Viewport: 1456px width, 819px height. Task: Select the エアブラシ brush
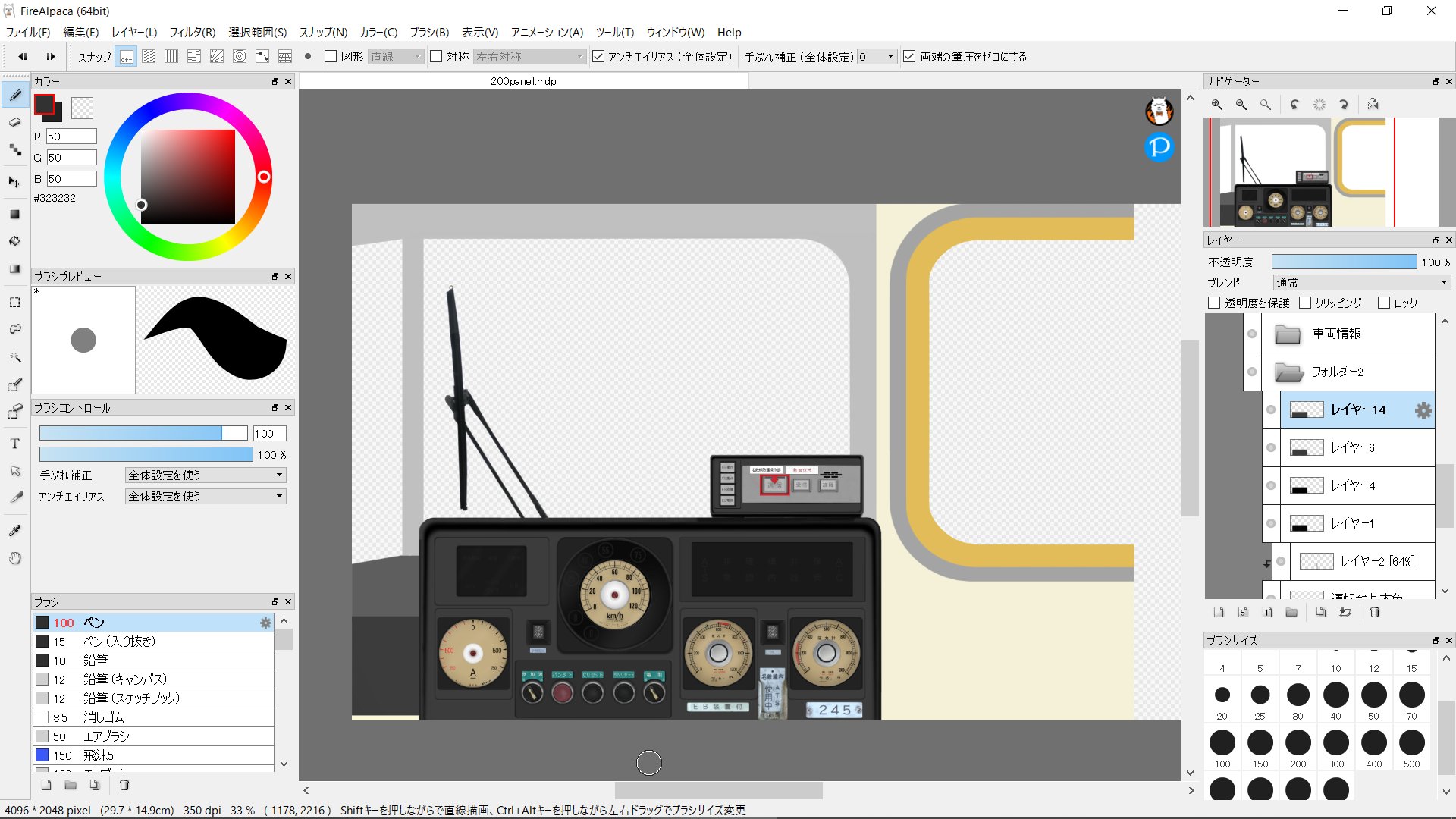click(x=153, y=736)
